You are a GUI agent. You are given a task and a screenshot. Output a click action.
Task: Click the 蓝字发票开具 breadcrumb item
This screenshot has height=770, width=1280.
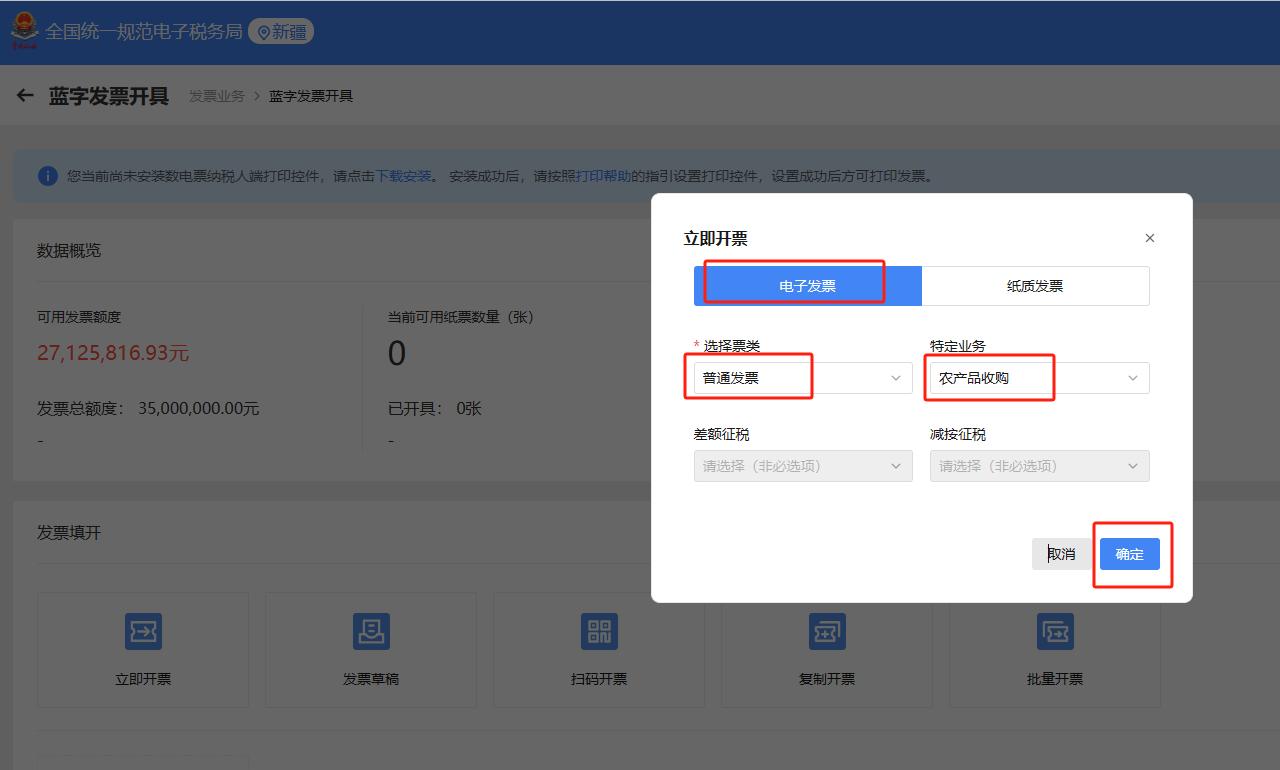pyautogui.click(x=311, y=96)
